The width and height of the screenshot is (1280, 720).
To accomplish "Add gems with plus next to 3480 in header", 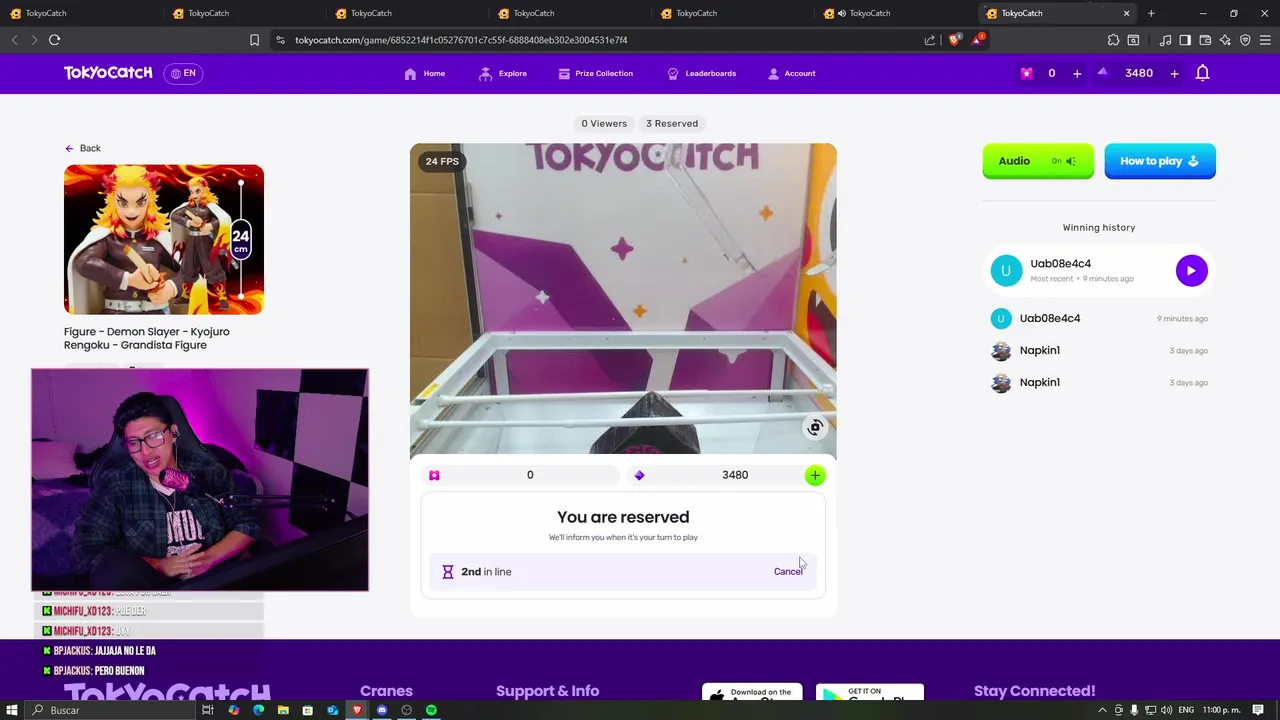I will click(x=1174, y=73).
